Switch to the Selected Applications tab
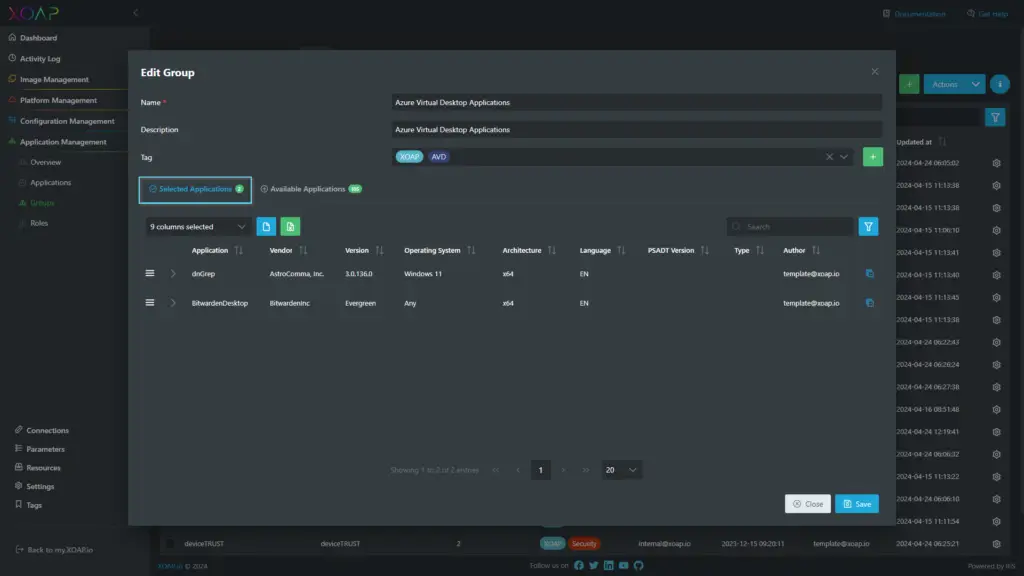1024x576 pixels. [x=195, y=189]
